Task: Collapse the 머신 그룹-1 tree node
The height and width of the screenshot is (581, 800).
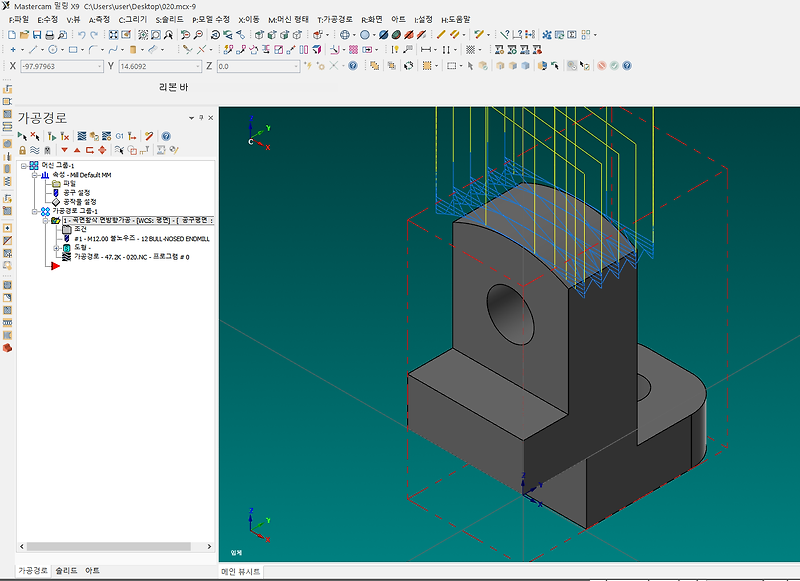Action: (23, 165)
